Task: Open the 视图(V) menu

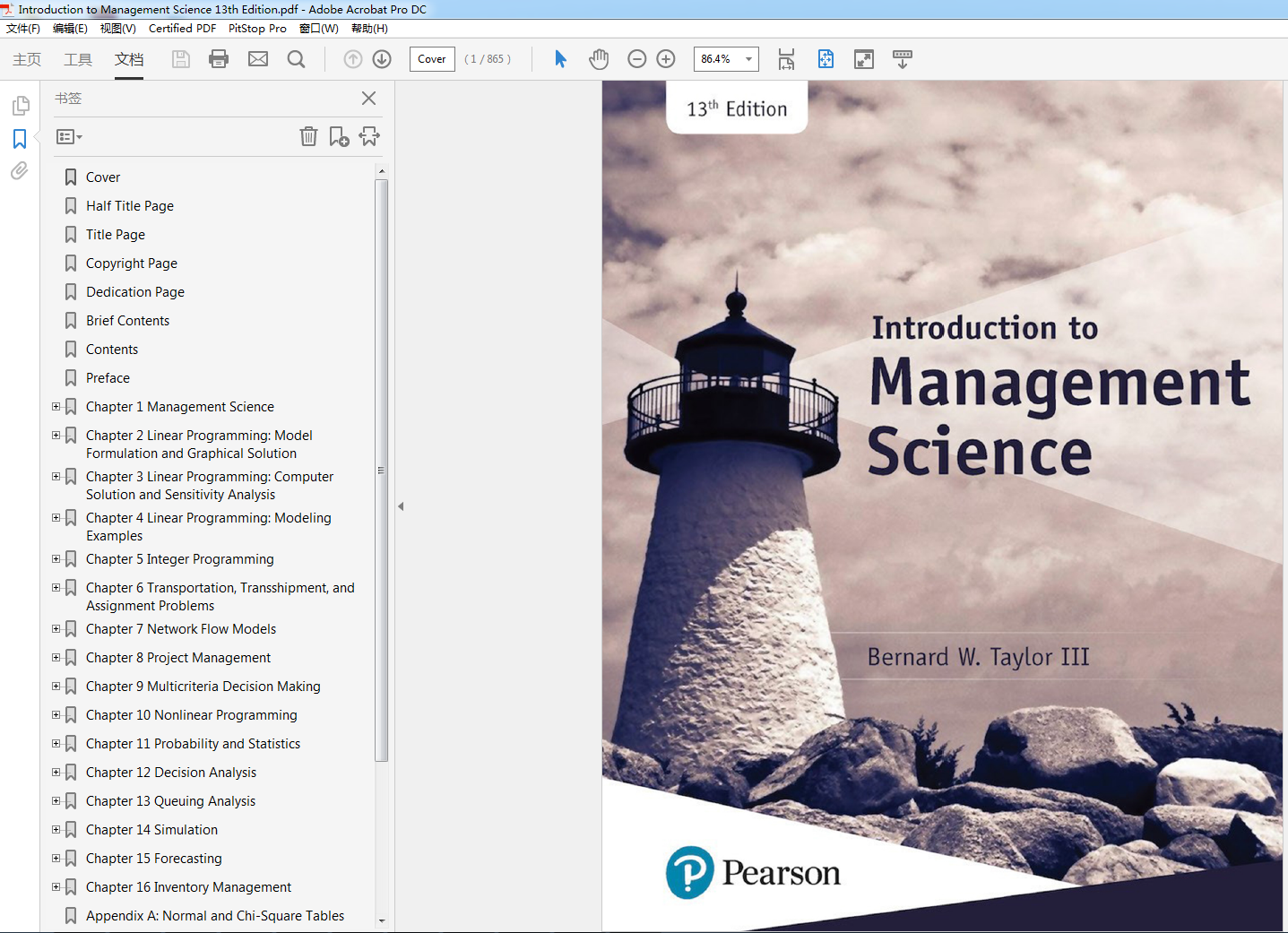Action: [x=118, y=29]
